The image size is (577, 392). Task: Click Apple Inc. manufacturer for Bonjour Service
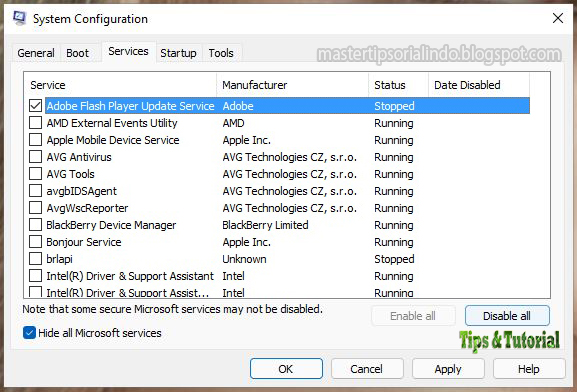pos(247,242)
